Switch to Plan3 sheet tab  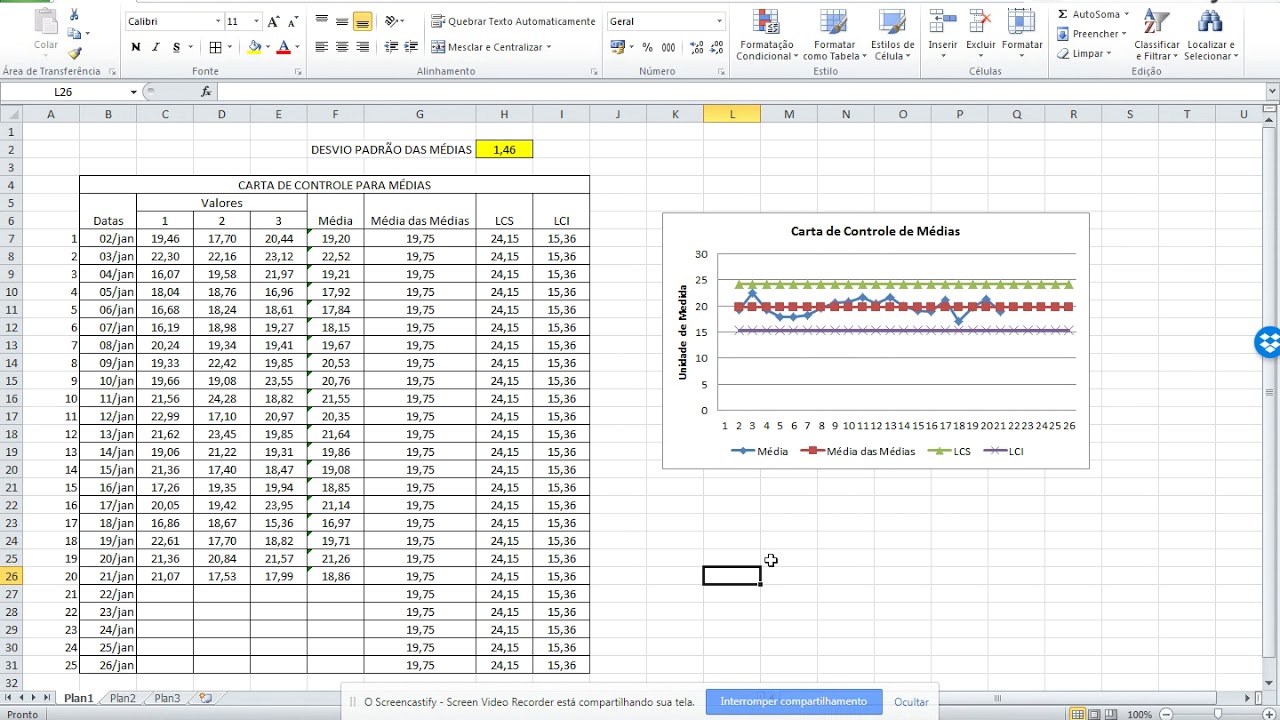pos(167,698)
